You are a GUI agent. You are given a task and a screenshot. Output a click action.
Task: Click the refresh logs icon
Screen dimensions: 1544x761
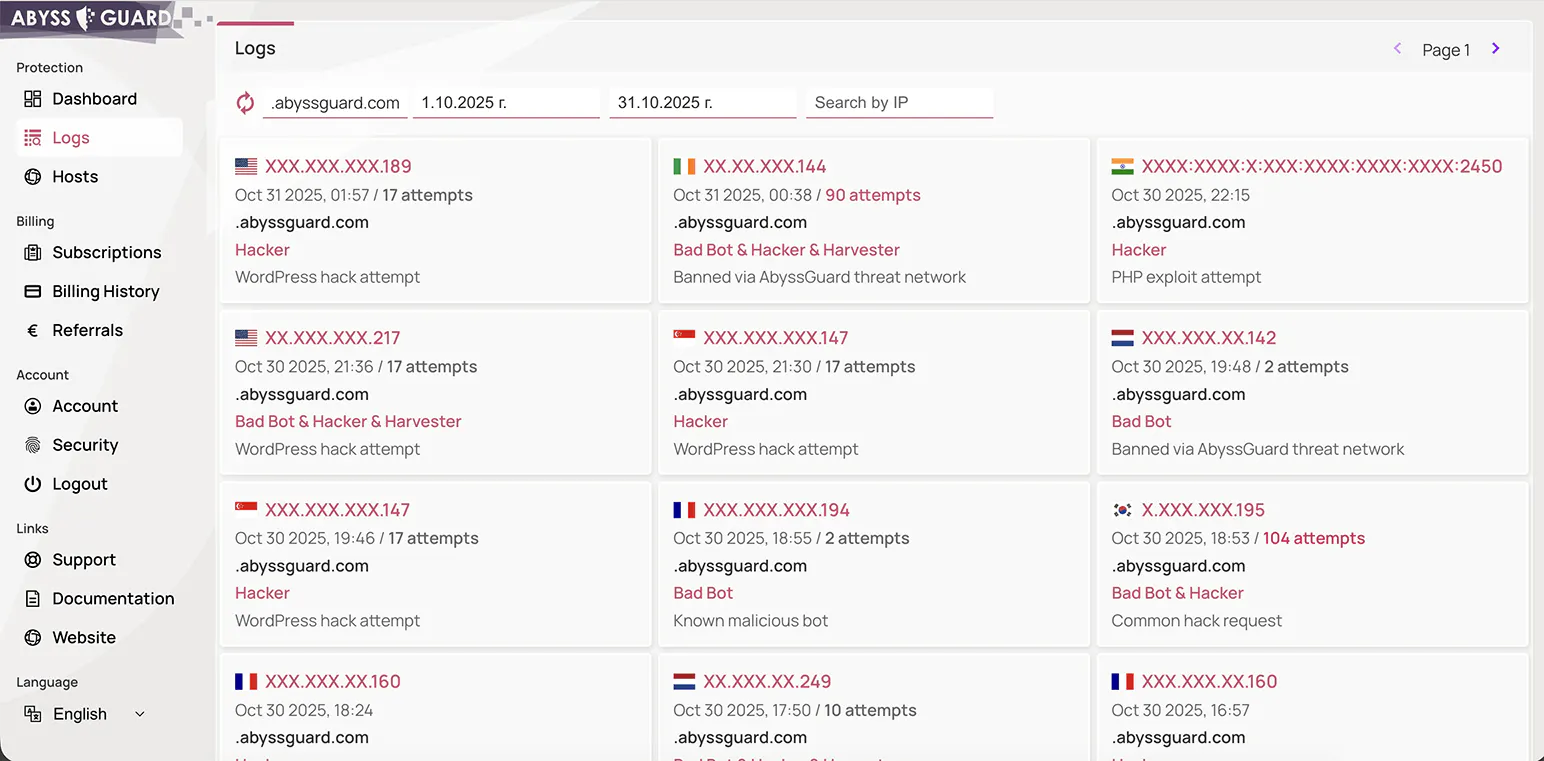click(245, 102)
